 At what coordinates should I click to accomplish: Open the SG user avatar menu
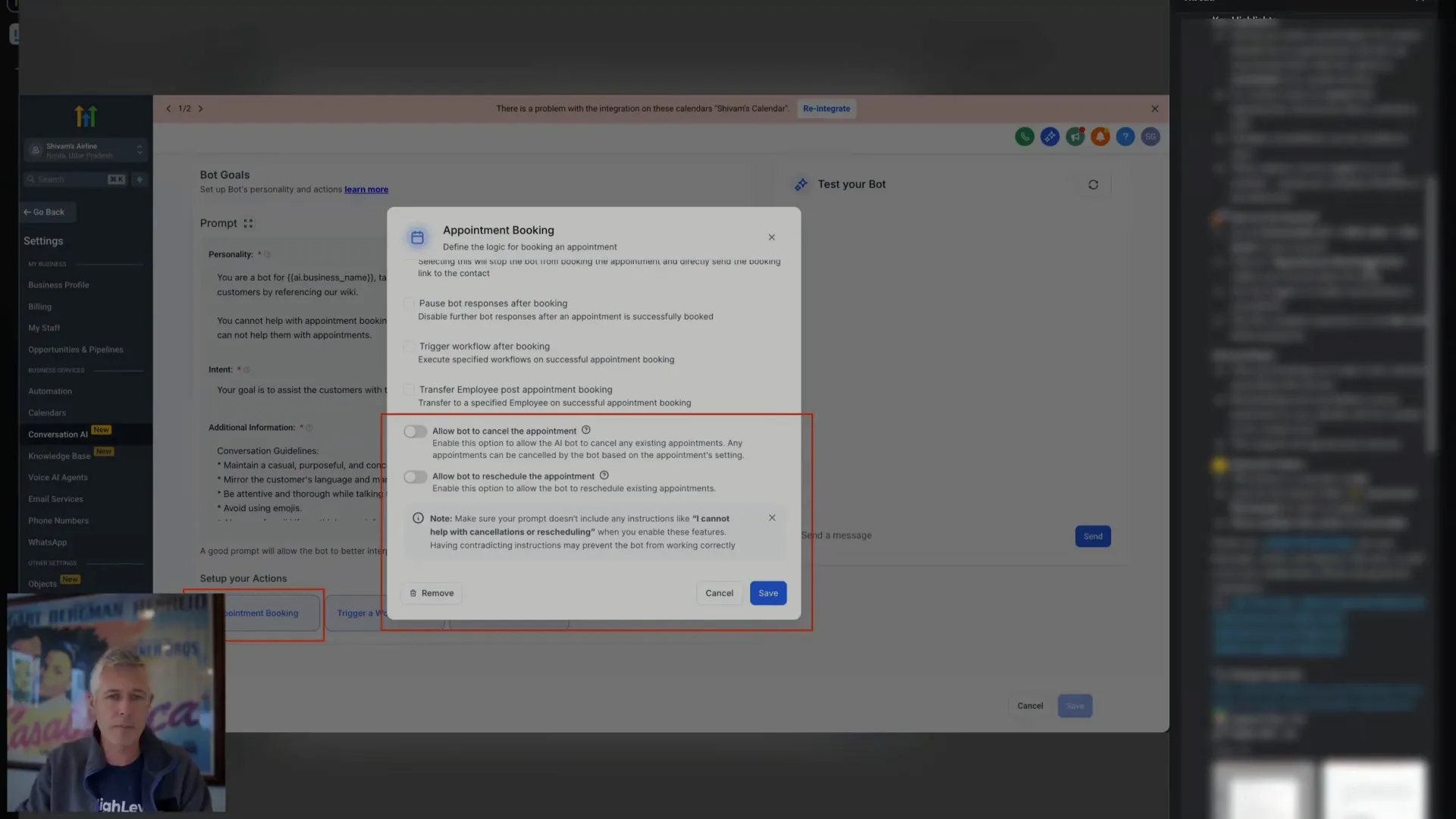click(1150, 136)
